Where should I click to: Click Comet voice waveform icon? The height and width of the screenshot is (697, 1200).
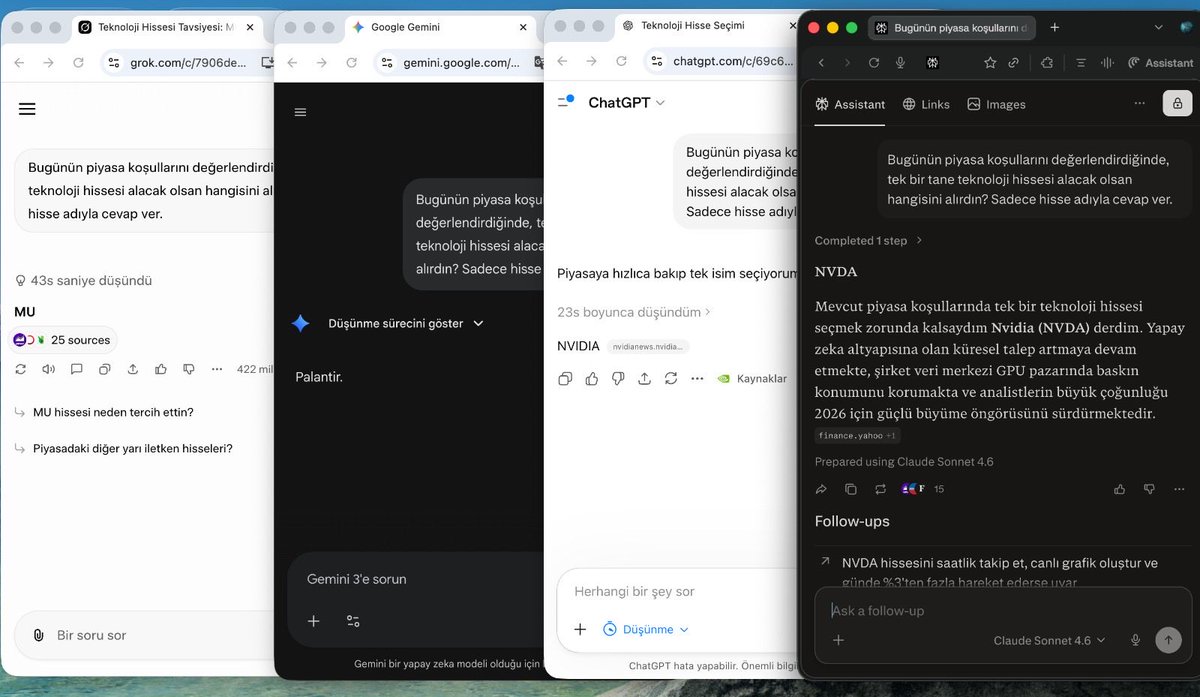1107,63
